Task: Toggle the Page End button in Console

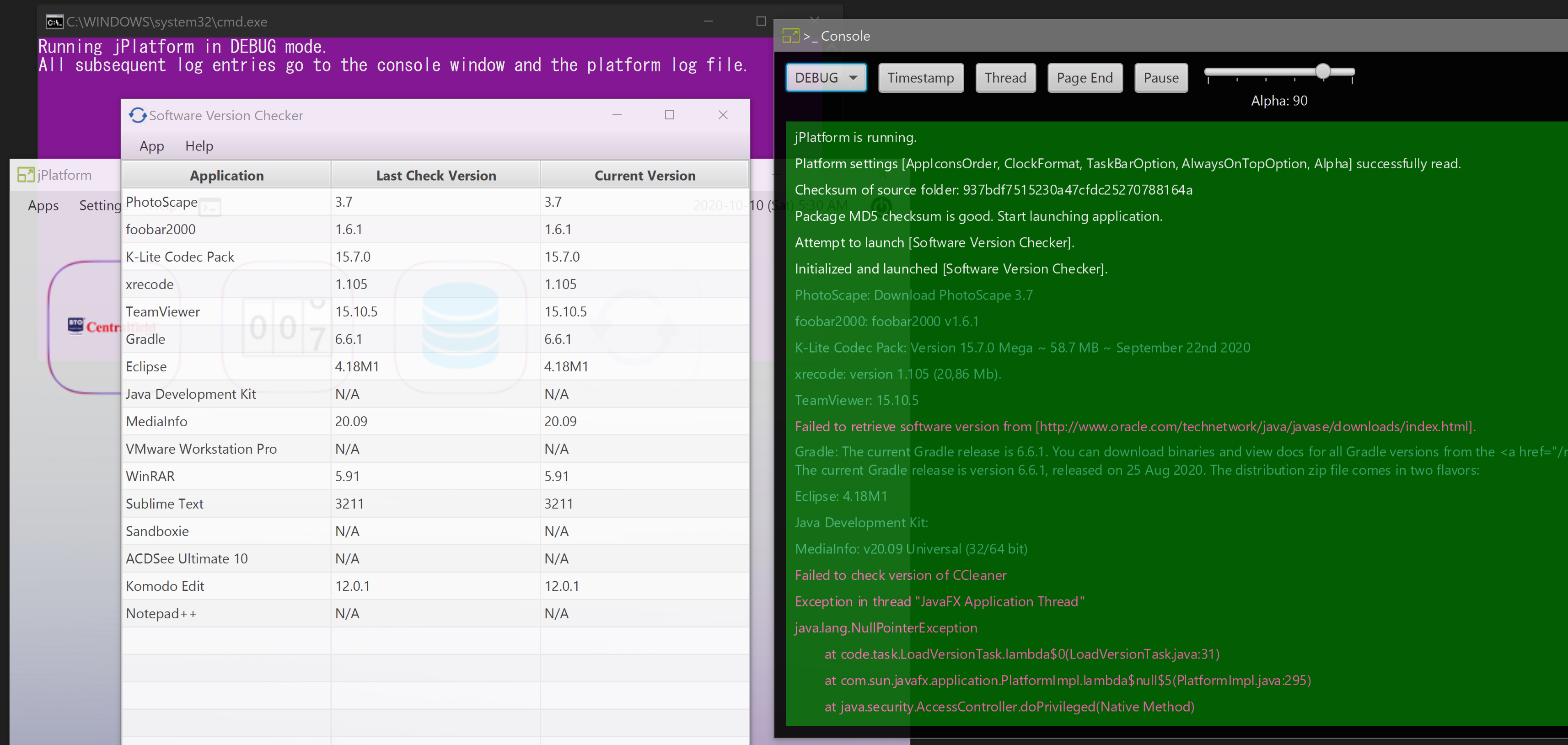Action: click(1084, 78)
